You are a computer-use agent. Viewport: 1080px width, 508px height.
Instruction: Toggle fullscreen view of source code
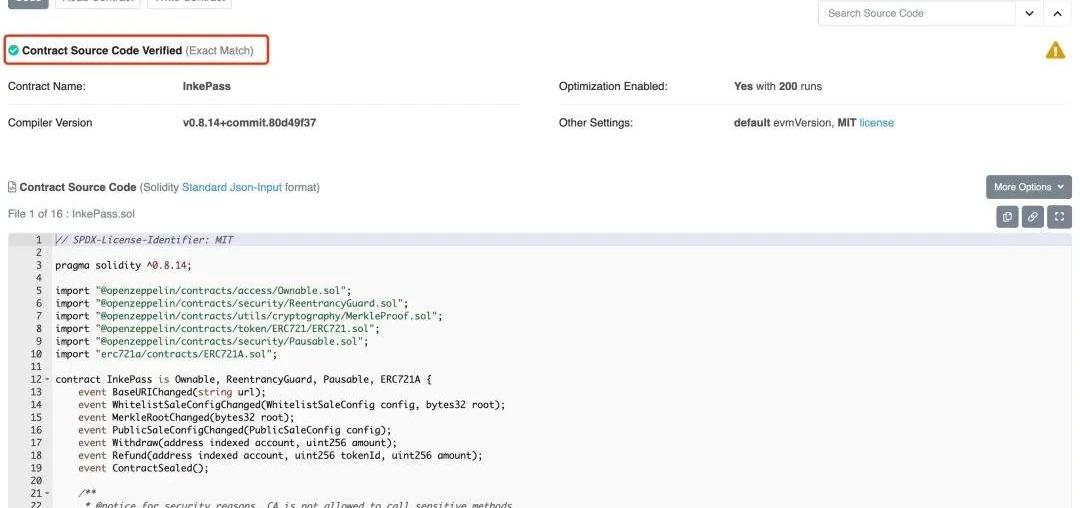point(1060,216)
